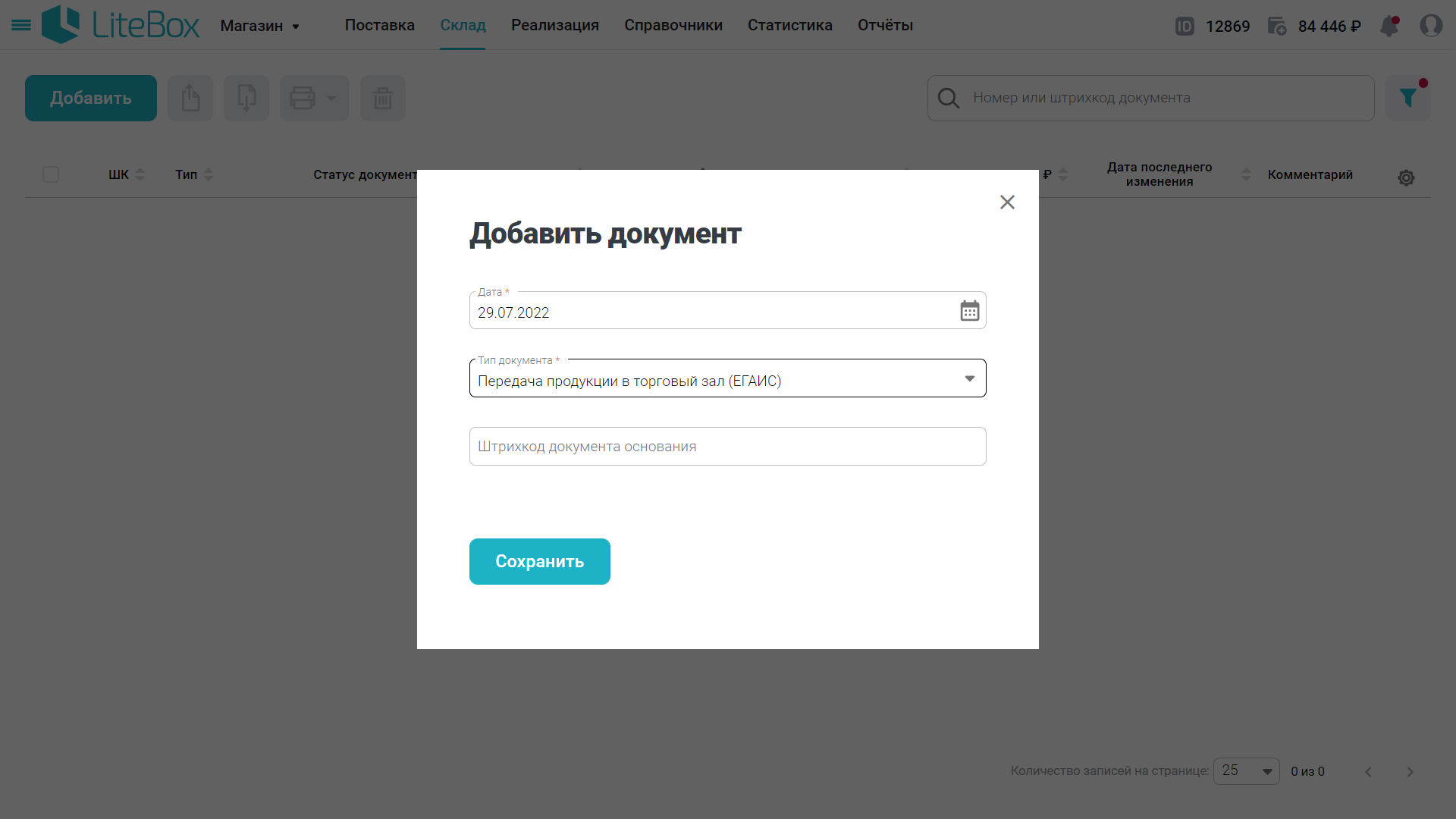Click the table settings gear icon

point(1406,177)
